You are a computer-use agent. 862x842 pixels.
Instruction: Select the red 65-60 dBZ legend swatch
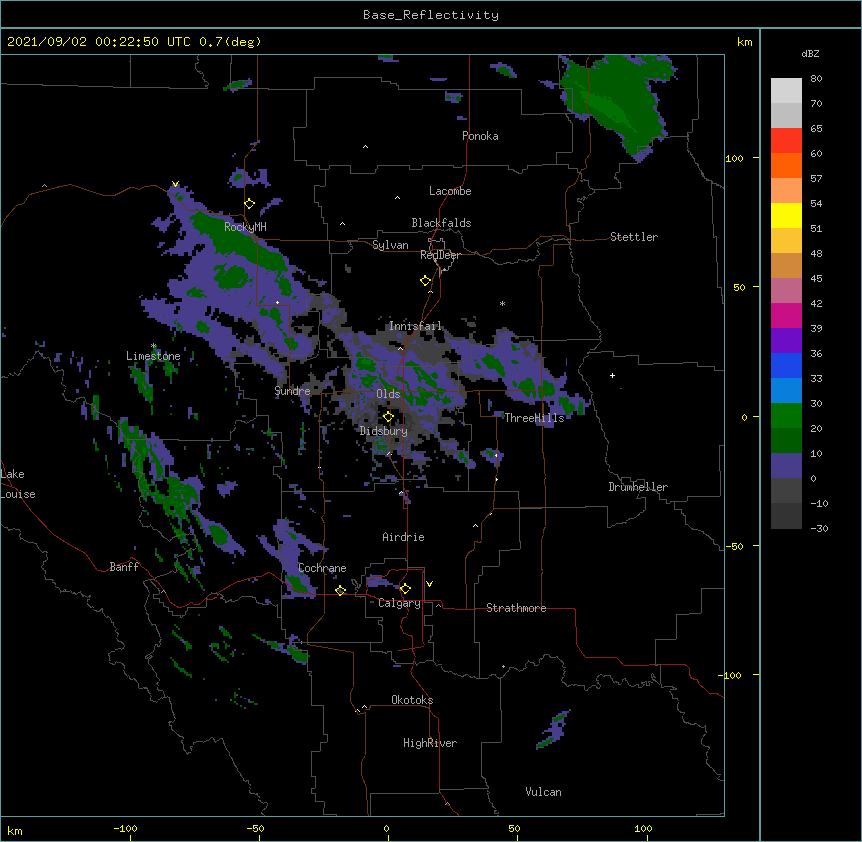click(786, 141)
